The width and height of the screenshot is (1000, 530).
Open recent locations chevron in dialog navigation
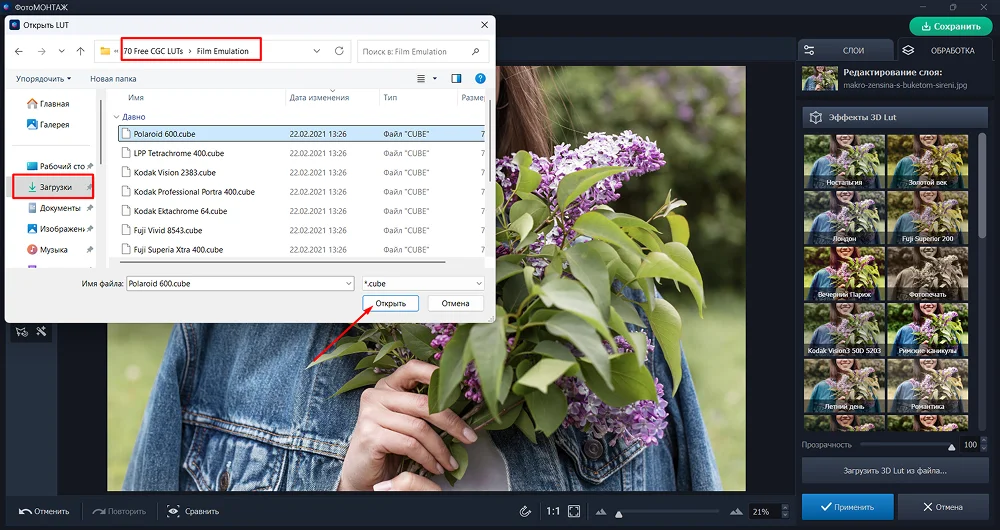[x=61, y=51]
